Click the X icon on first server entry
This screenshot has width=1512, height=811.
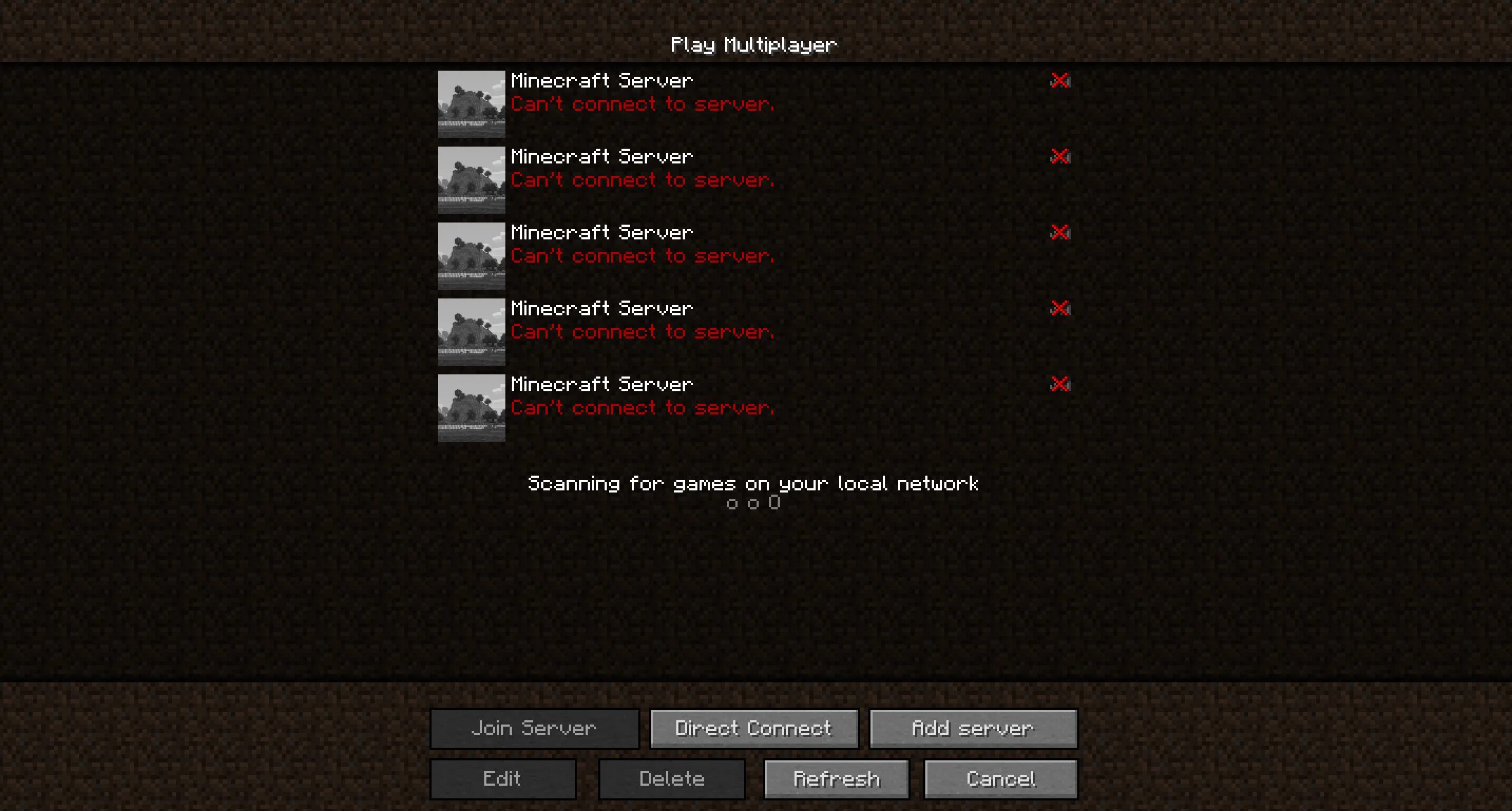[1058, 80]
